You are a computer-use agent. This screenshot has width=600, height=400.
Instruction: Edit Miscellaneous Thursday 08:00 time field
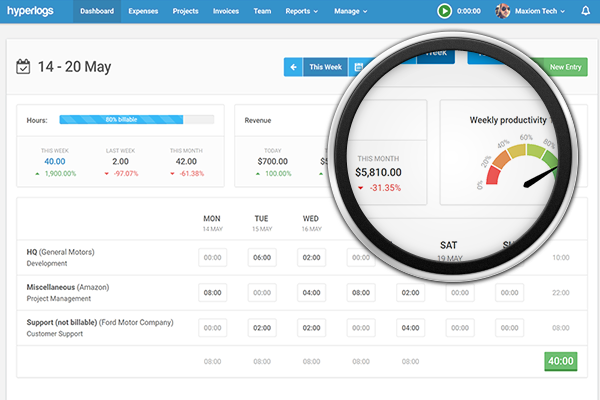tap(361, 292)
